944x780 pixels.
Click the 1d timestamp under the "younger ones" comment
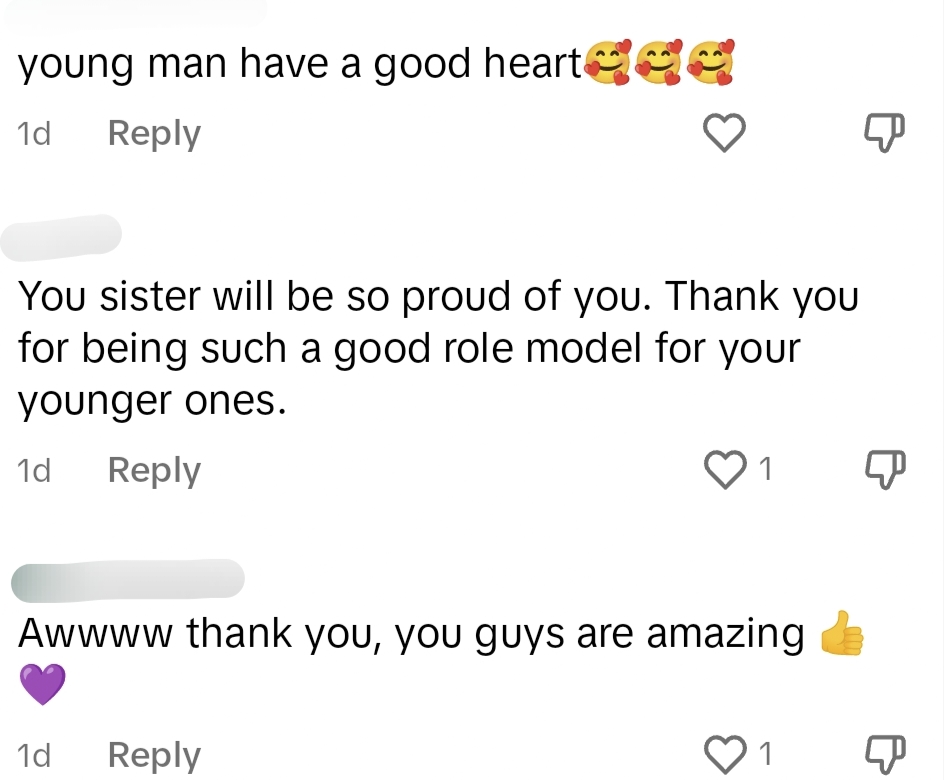pyautogui.click(x=34, y=470)
